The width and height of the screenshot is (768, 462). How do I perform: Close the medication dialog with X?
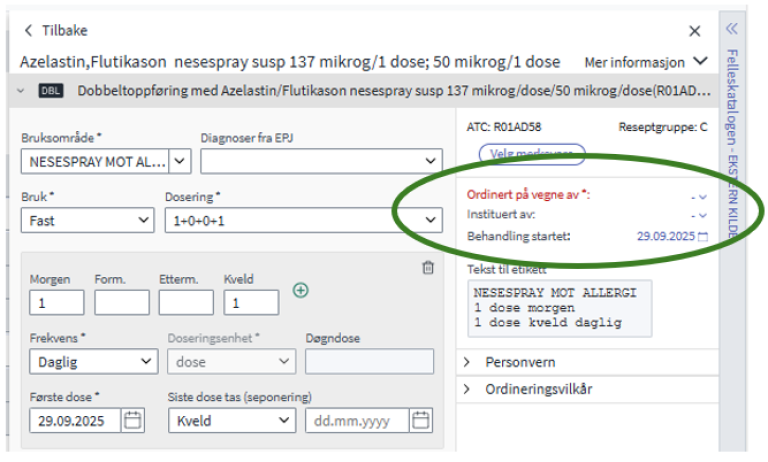point(695,32)
